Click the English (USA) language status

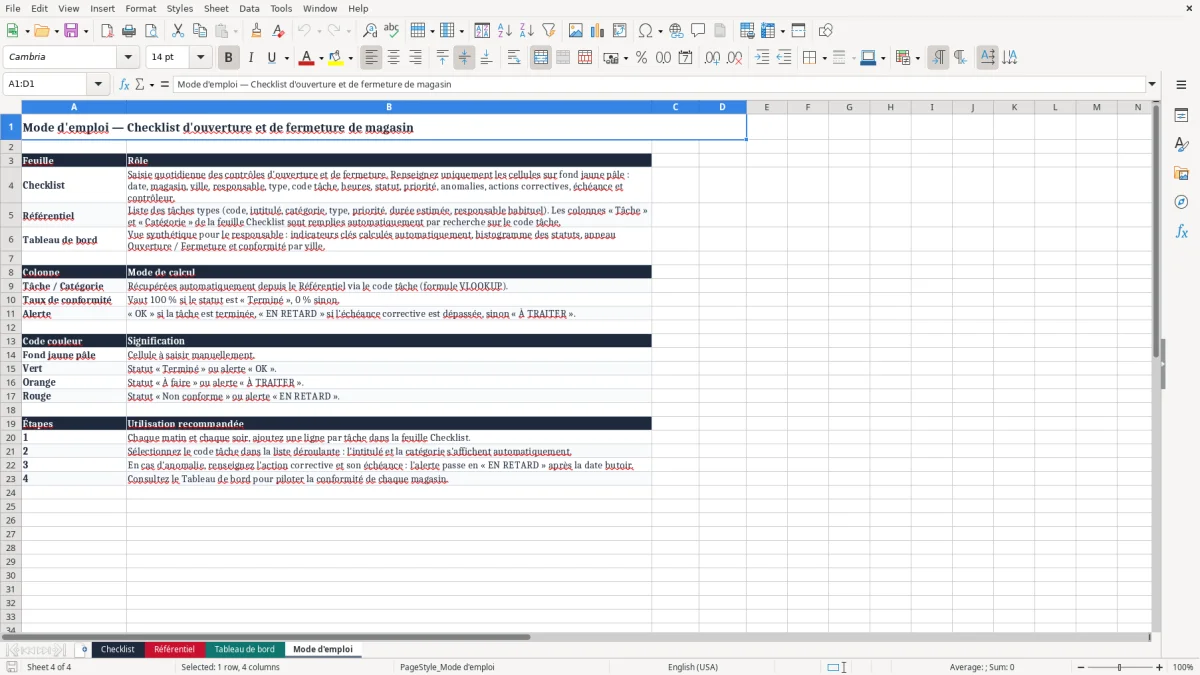pos(693,667)
